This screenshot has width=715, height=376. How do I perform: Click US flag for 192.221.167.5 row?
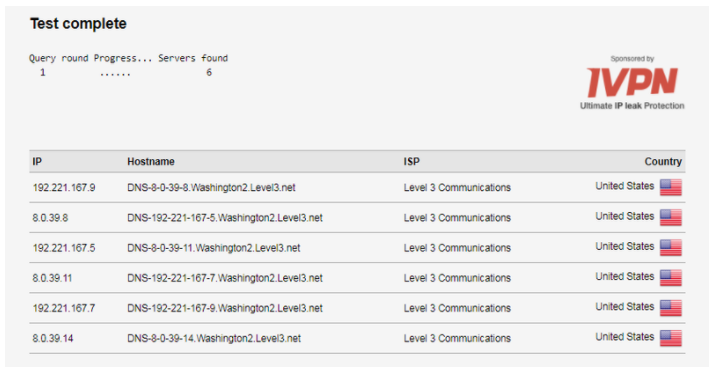pos(671,247)
